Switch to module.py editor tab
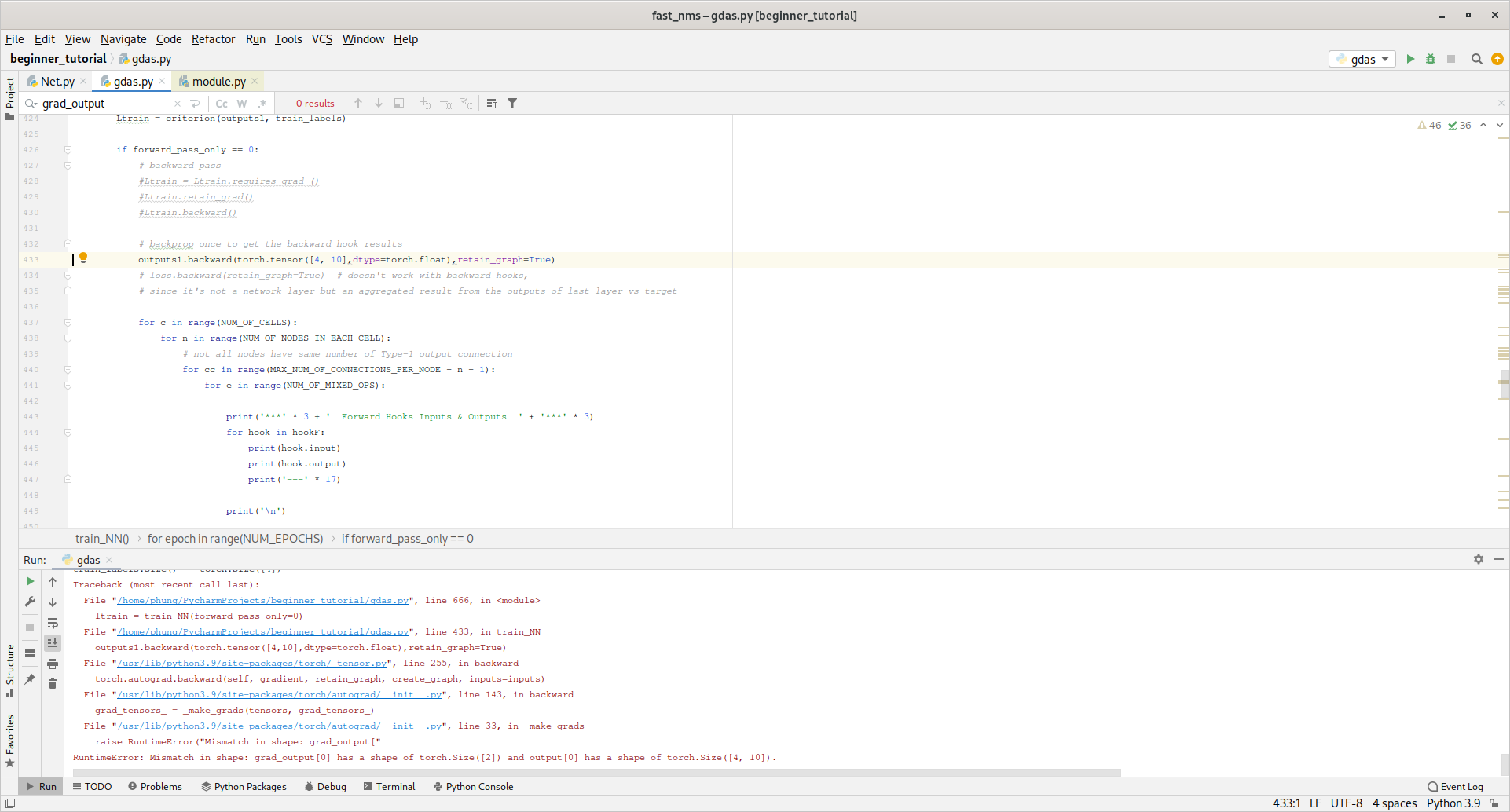The height and width of the screenshot is (812, 1510). 218,81
